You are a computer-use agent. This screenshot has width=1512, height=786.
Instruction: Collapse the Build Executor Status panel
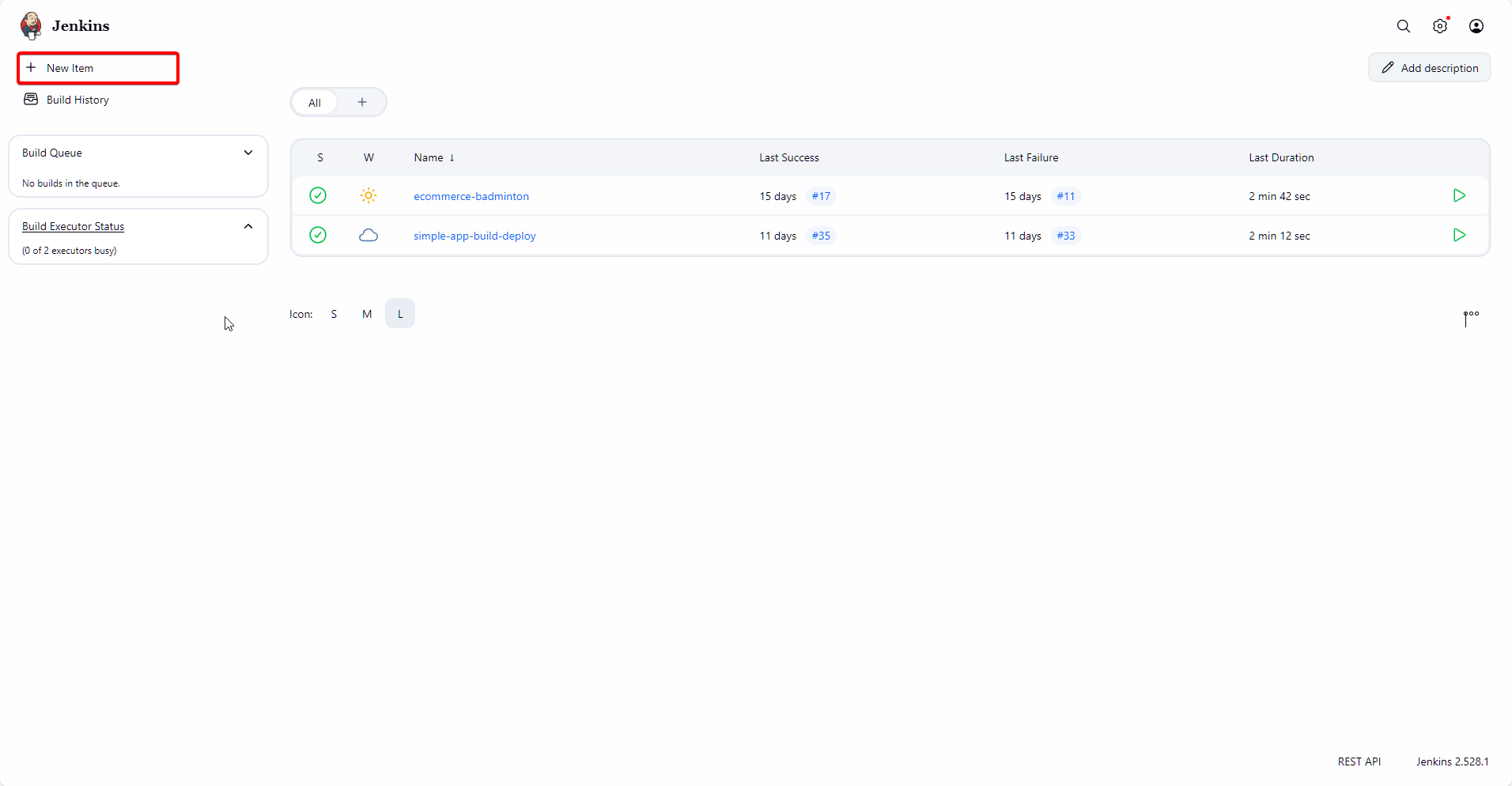[x=248, y=226]
